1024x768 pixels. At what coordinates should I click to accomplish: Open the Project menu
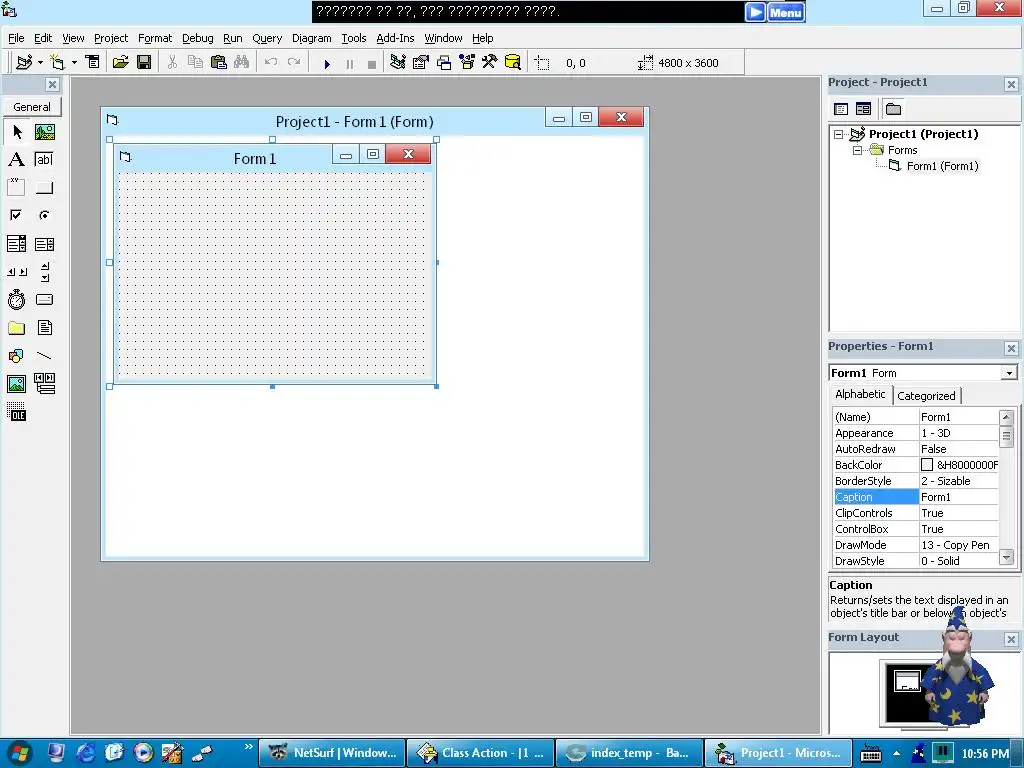click(111, 38)
